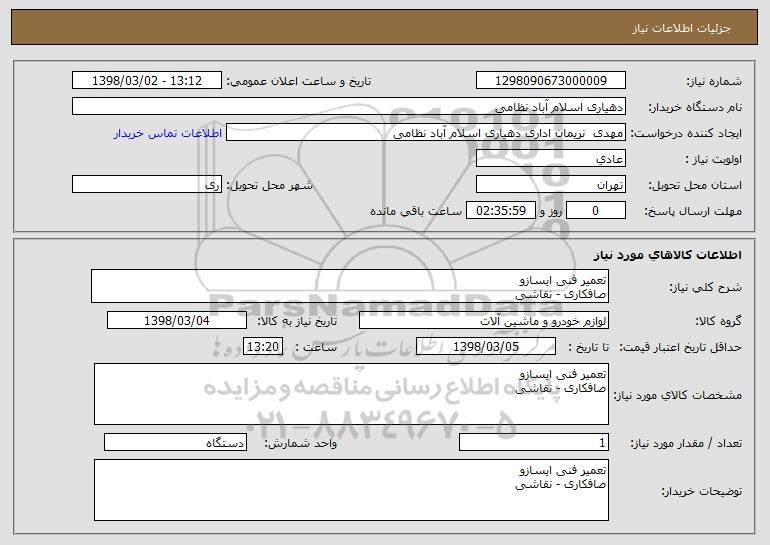The image size is (770, 545).
Task: Click required goods specifications text area
Action: point(351,394)
